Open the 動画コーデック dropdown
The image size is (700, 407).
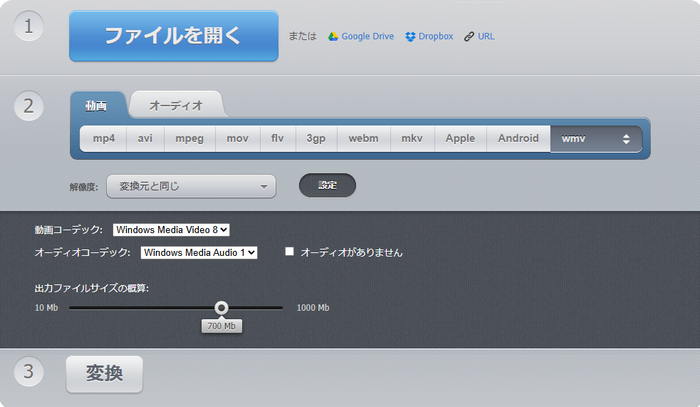coord(171,230)
